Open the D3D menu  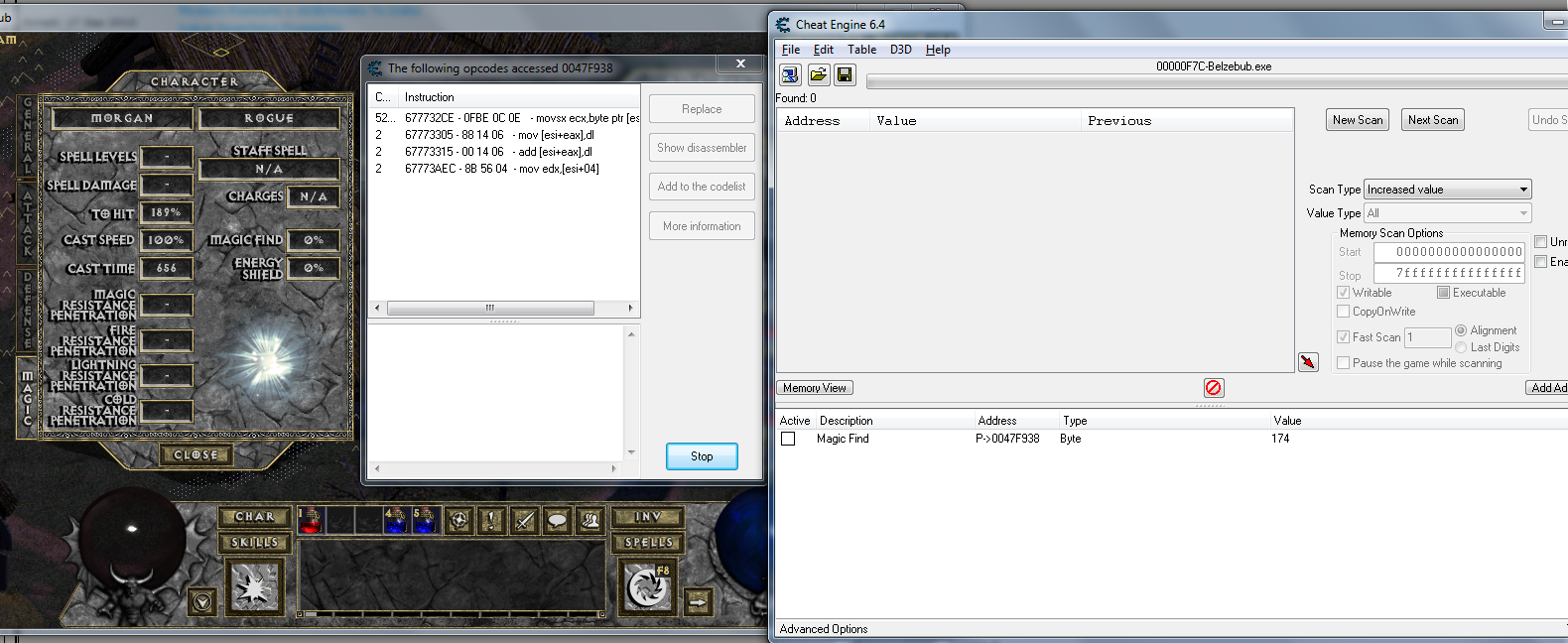click(900, 50)
